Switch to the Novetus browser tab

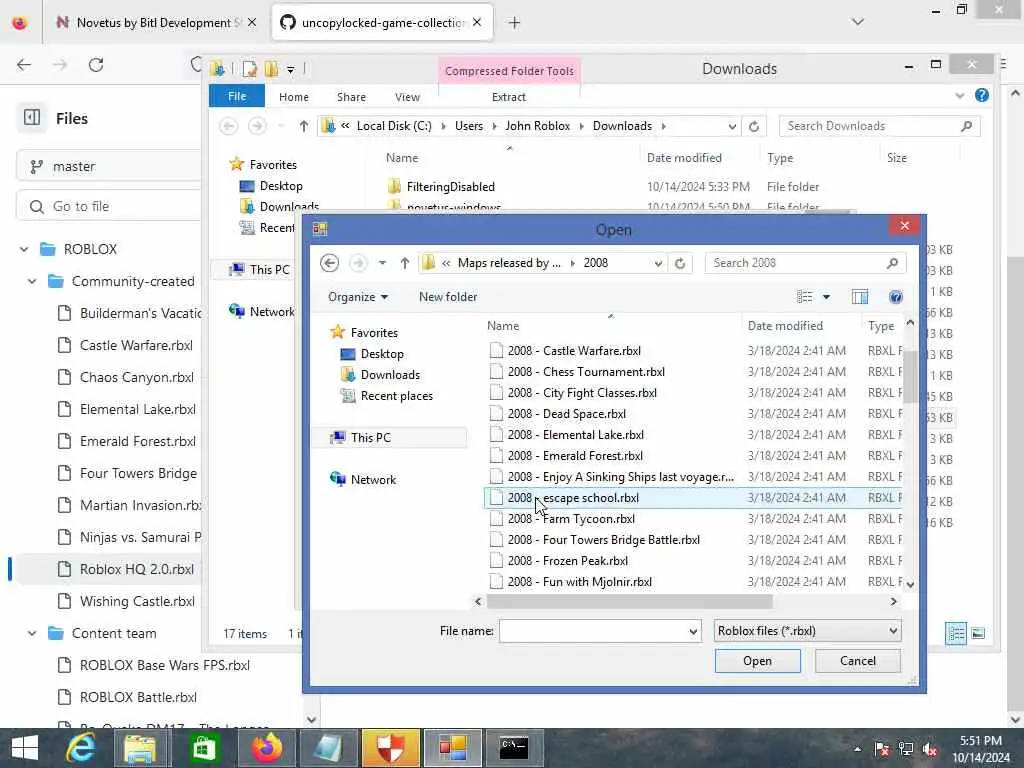pos(155,23)
